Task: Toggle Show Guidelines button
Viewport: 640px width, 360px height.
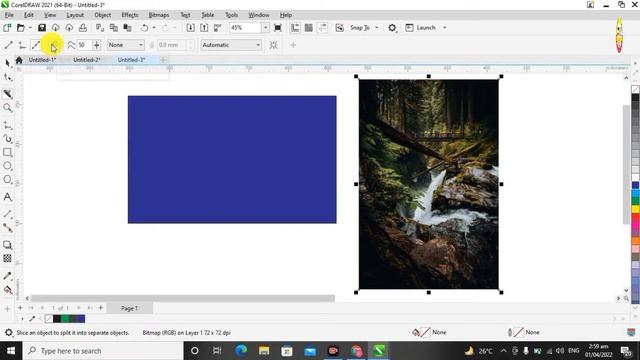Action: click(322, 28)
